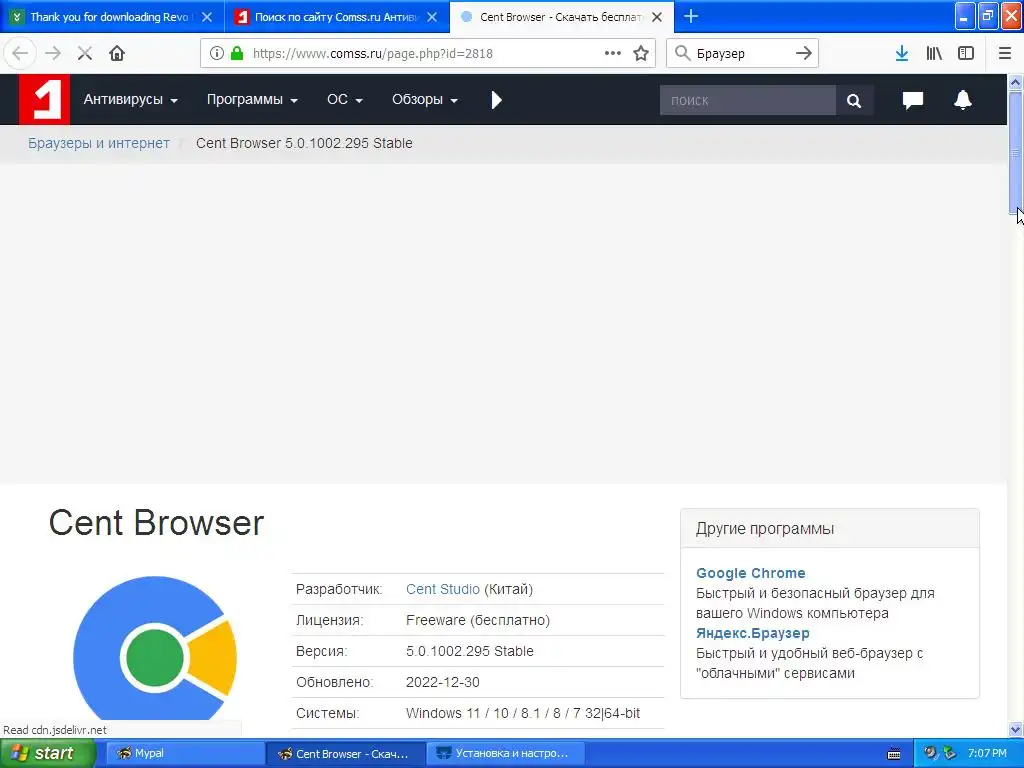Stop loading the page with the X button
Viewport: 1024px width, 768px height.
click(85, 54)
